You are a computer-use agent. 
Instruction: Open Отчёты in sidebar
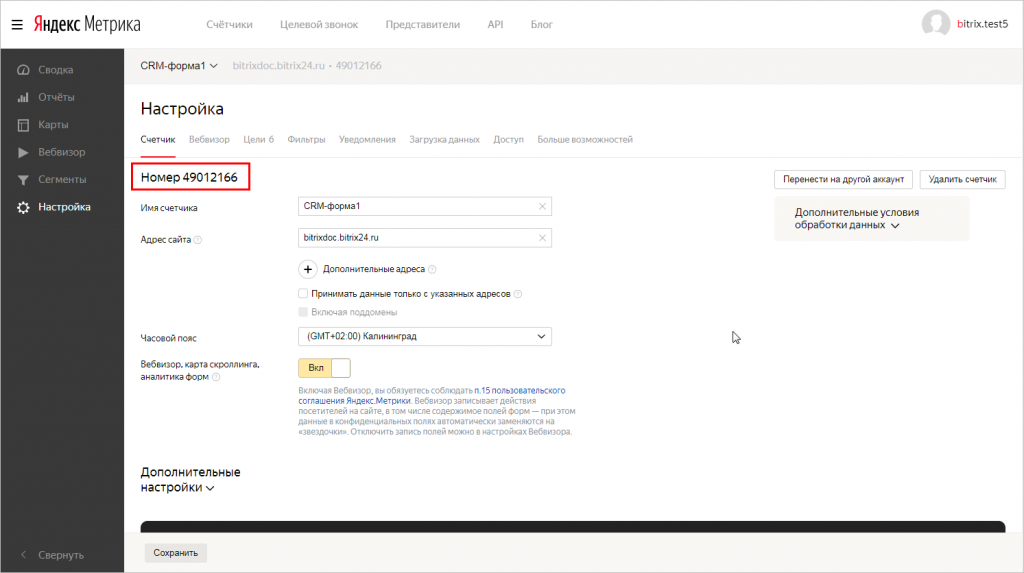[56, 97]
